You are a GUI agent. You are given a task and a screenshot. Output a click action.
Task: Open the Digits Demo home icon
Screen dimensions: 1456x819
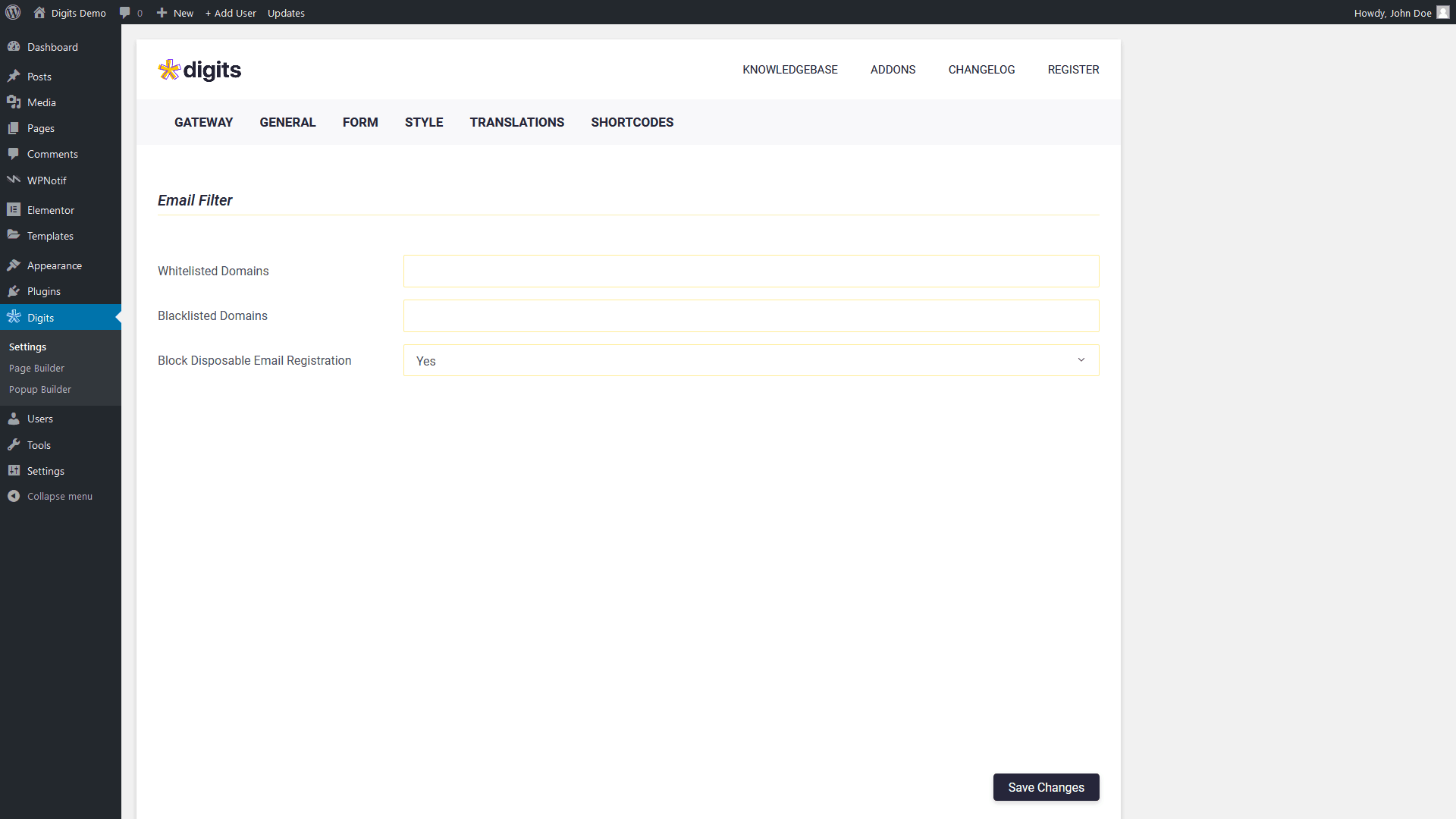click(39, 12)
